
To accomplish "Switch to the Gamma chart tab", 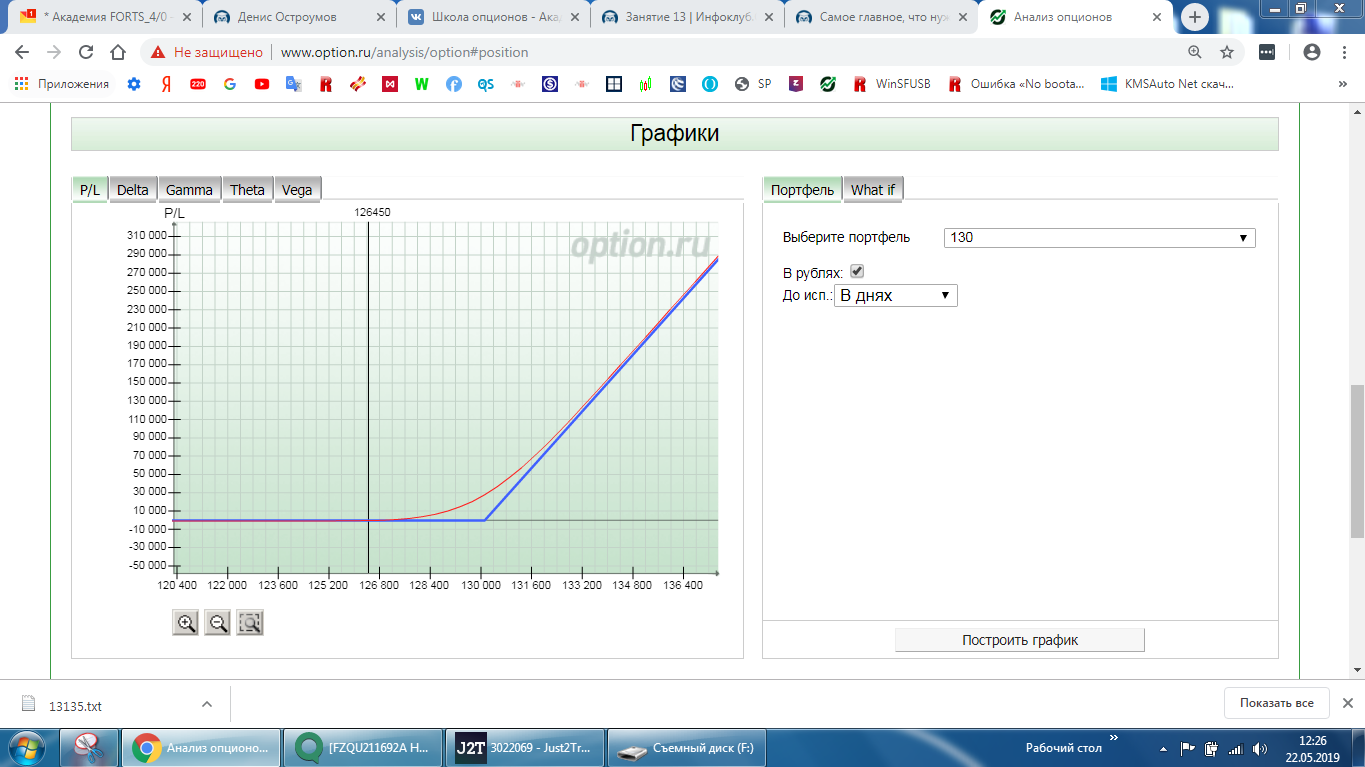I will tap(189, 189).
